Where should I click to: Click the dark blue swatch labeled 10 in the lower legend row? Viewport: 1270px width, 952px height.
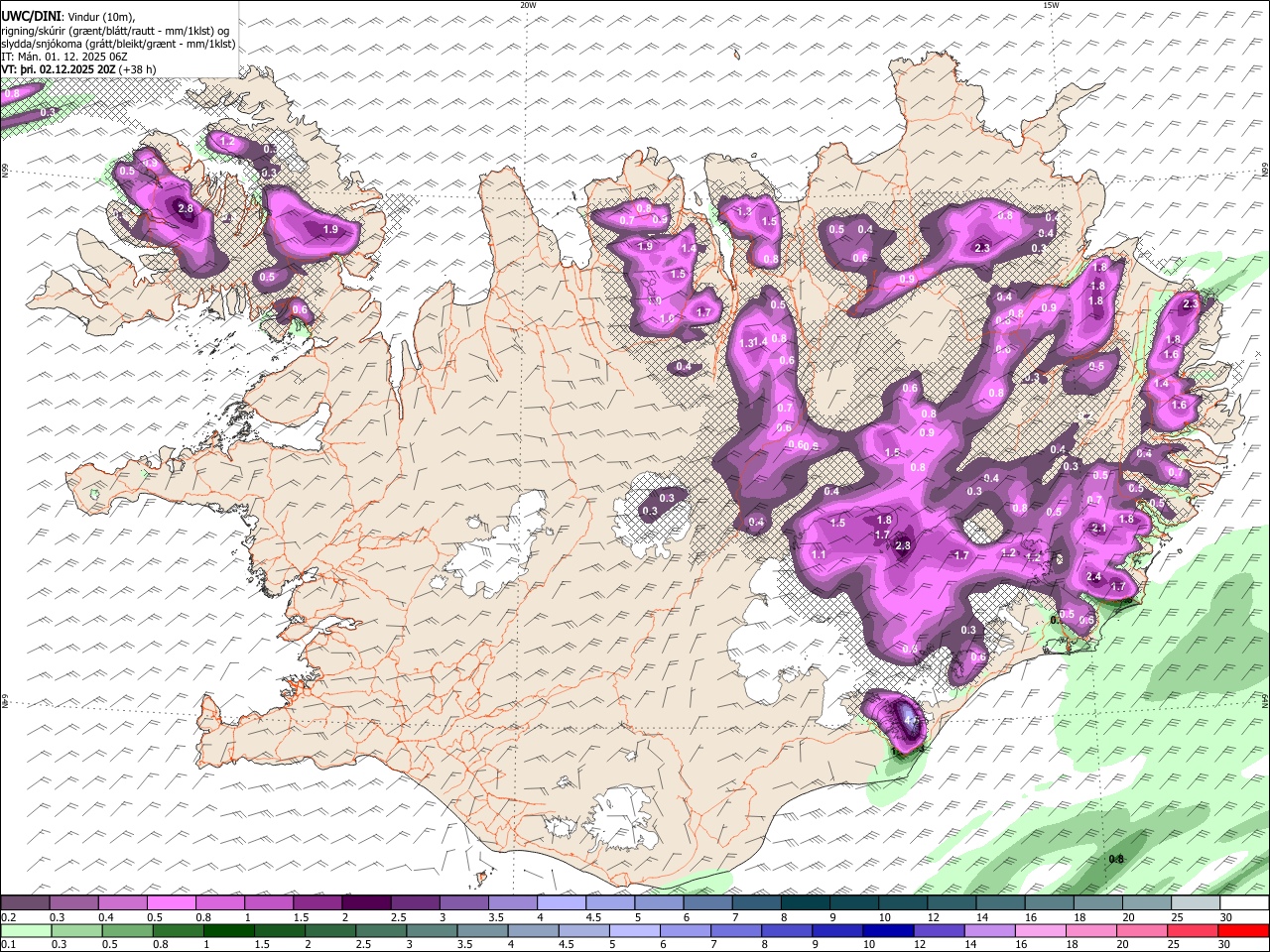887,931
